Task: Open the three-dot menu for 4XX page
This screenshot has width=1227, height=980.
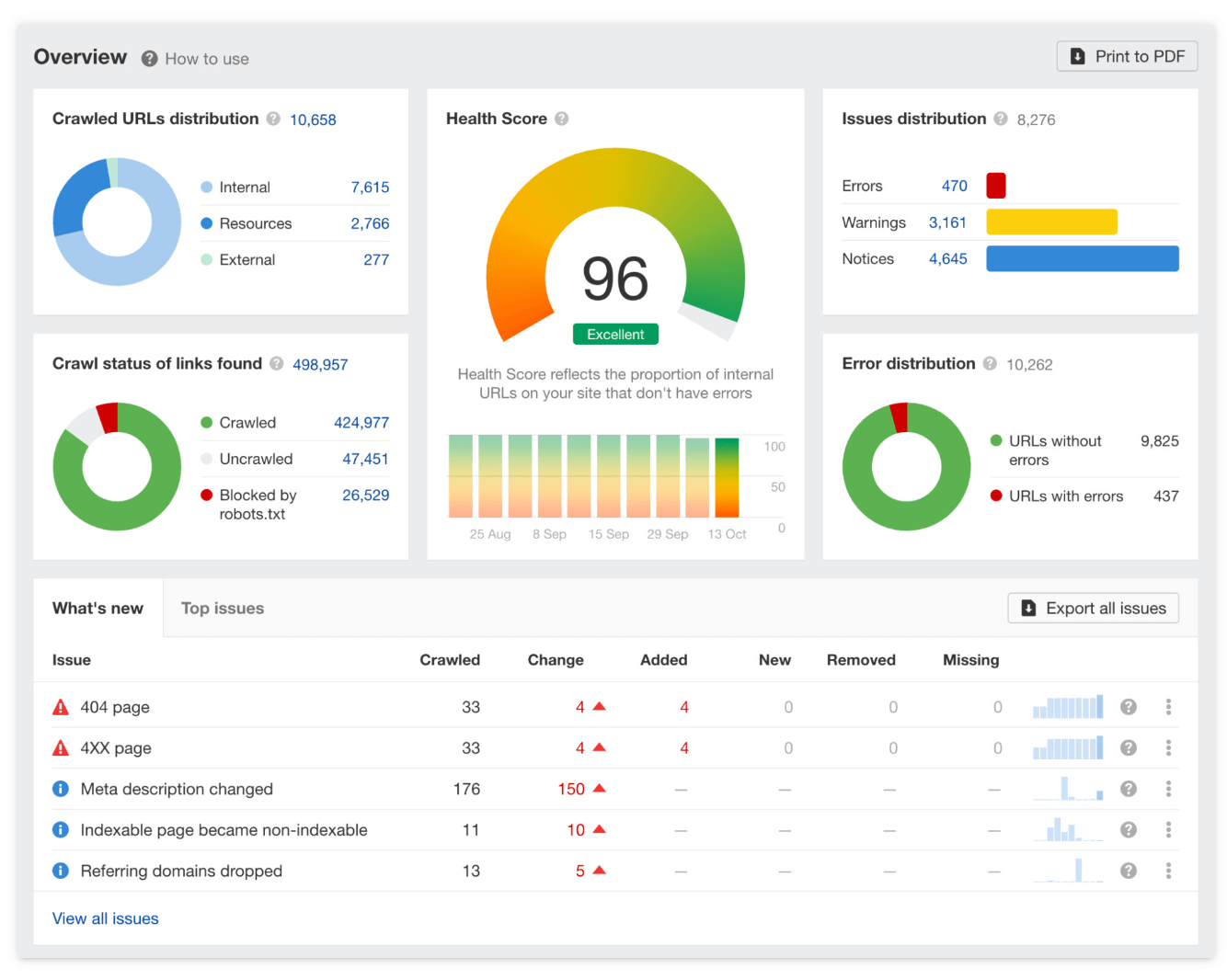Action: tap(1169, 748)
